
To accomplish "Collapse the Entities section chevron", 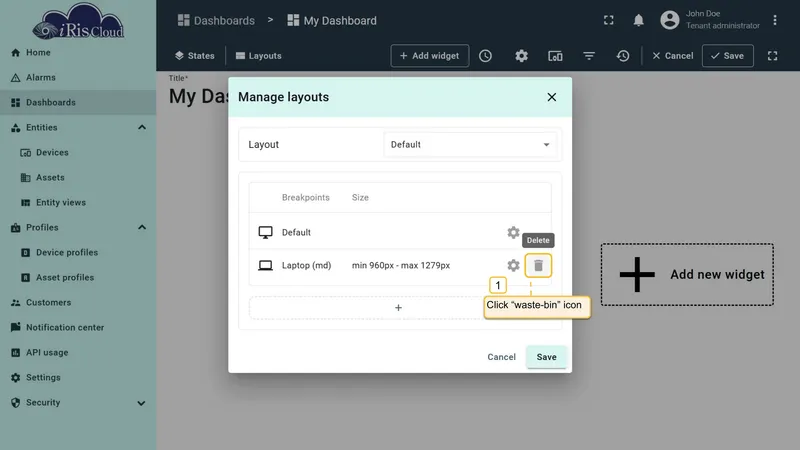I will click(142, 128).
